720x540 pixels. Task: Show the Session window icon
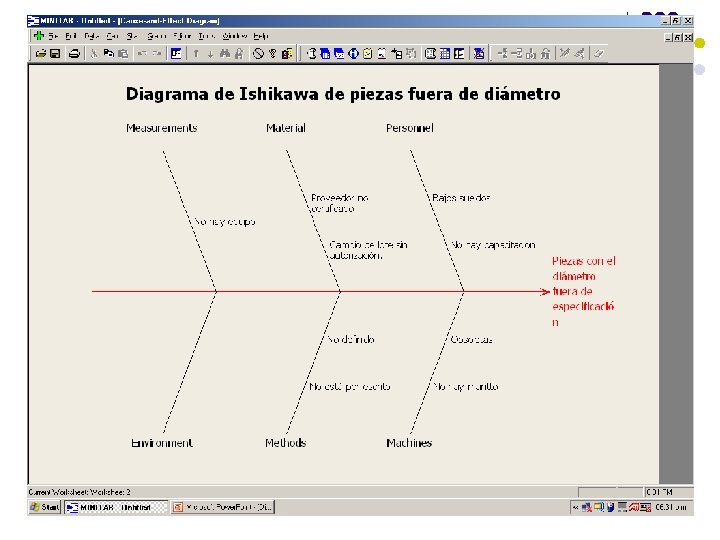click(311, 54)
